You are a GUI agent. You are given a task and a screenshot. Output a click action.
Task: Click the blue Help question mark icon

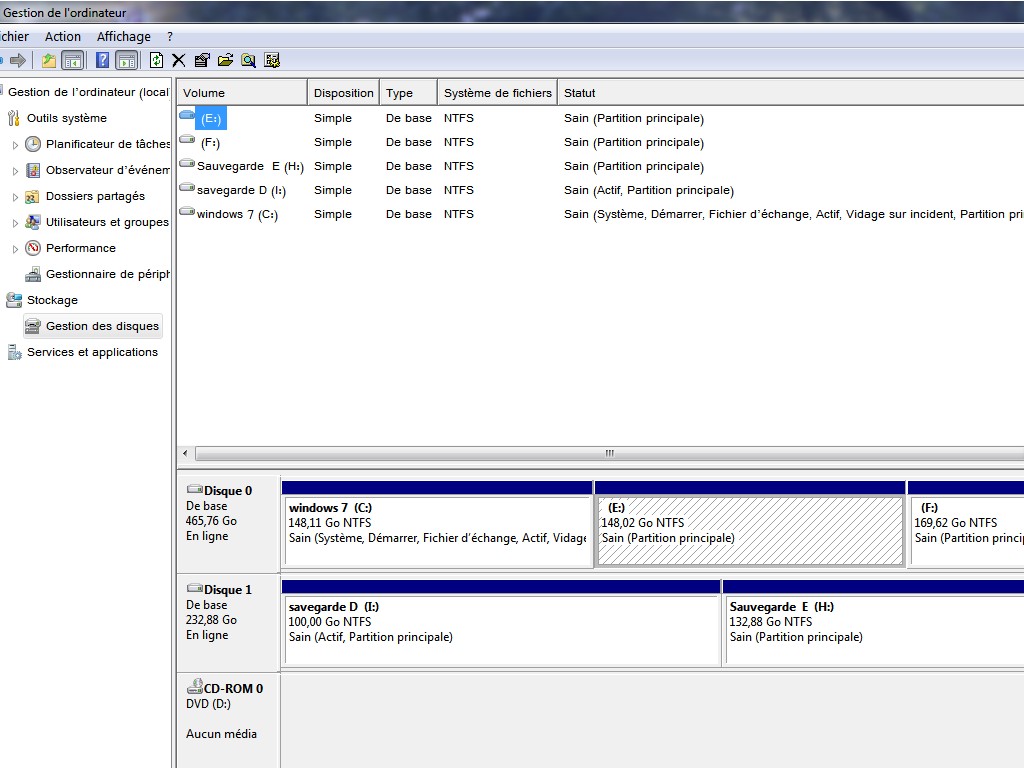102,60
